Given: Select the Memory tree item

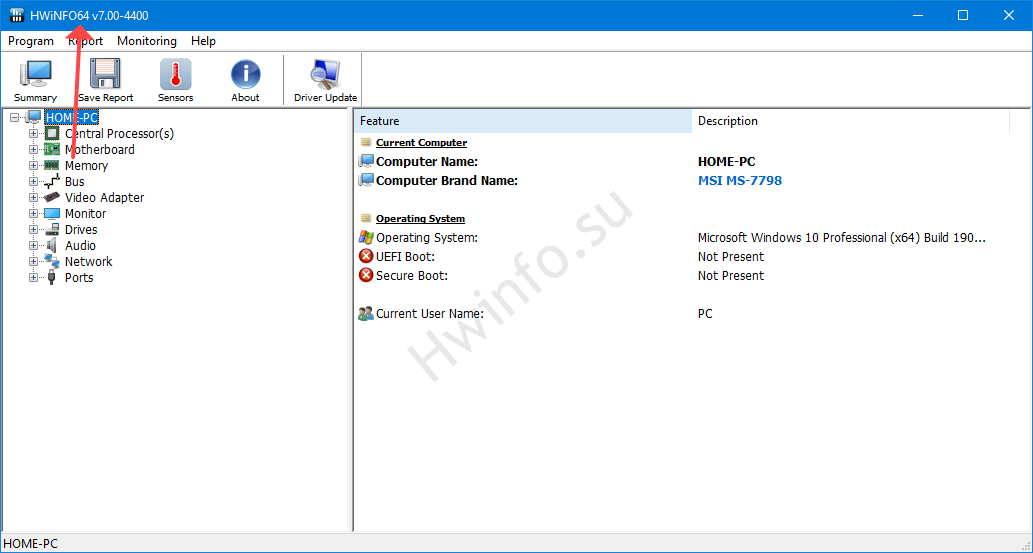Looking at the screenshot, I should (x=86, y=166).
